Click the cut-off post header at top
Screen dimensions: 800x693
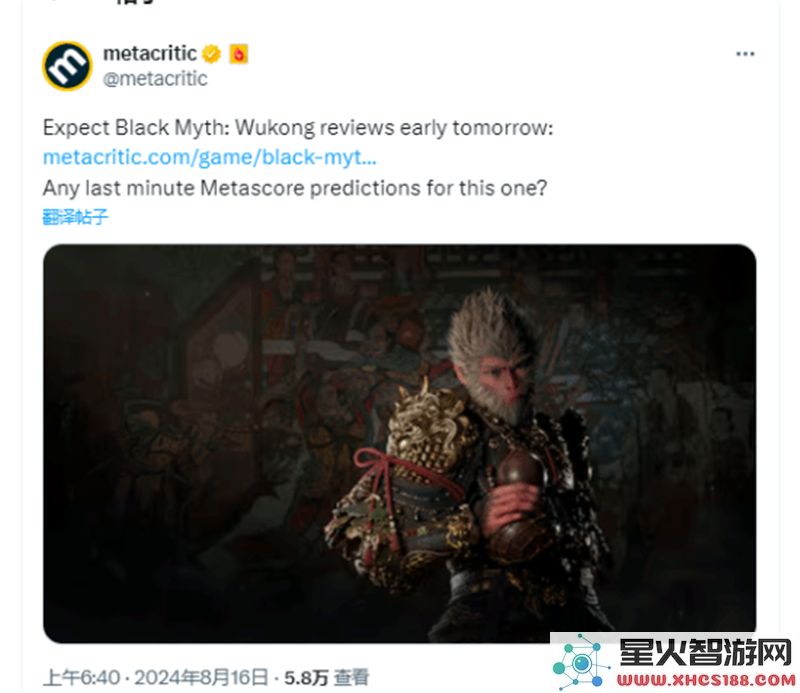(x=136, y=3)
